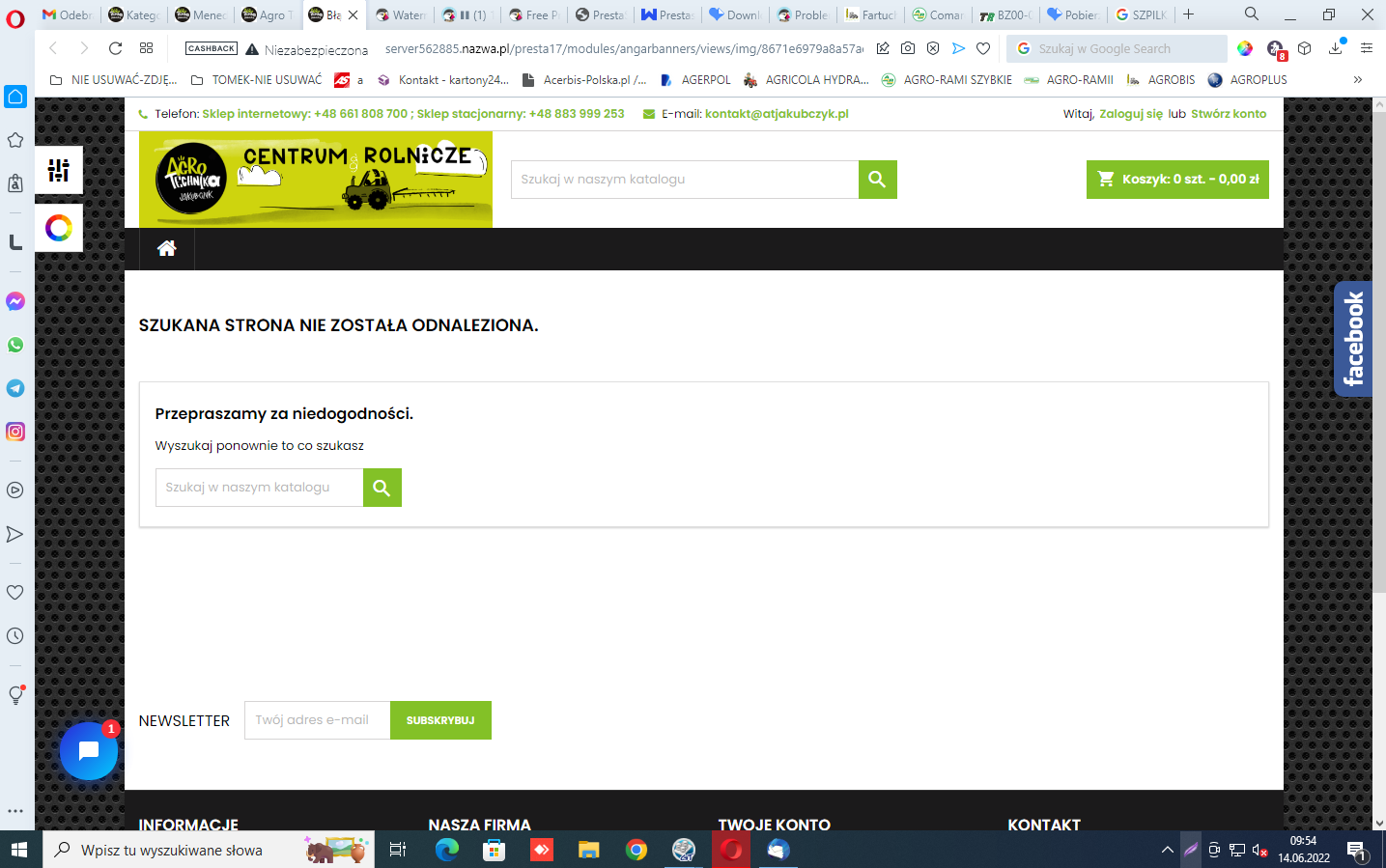The height and width of the screenshot is (868, 1386).
Task: Open the Opera main menu
Action: (x=15, y=17)
